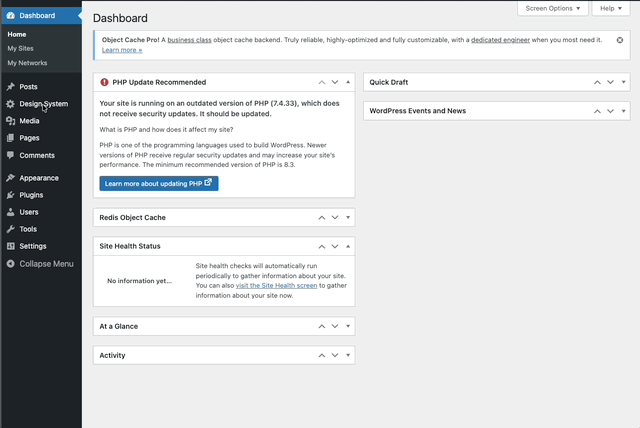Dismiss the Object Cache Pro notice
640x428 pixels.
tap(620, 40)
